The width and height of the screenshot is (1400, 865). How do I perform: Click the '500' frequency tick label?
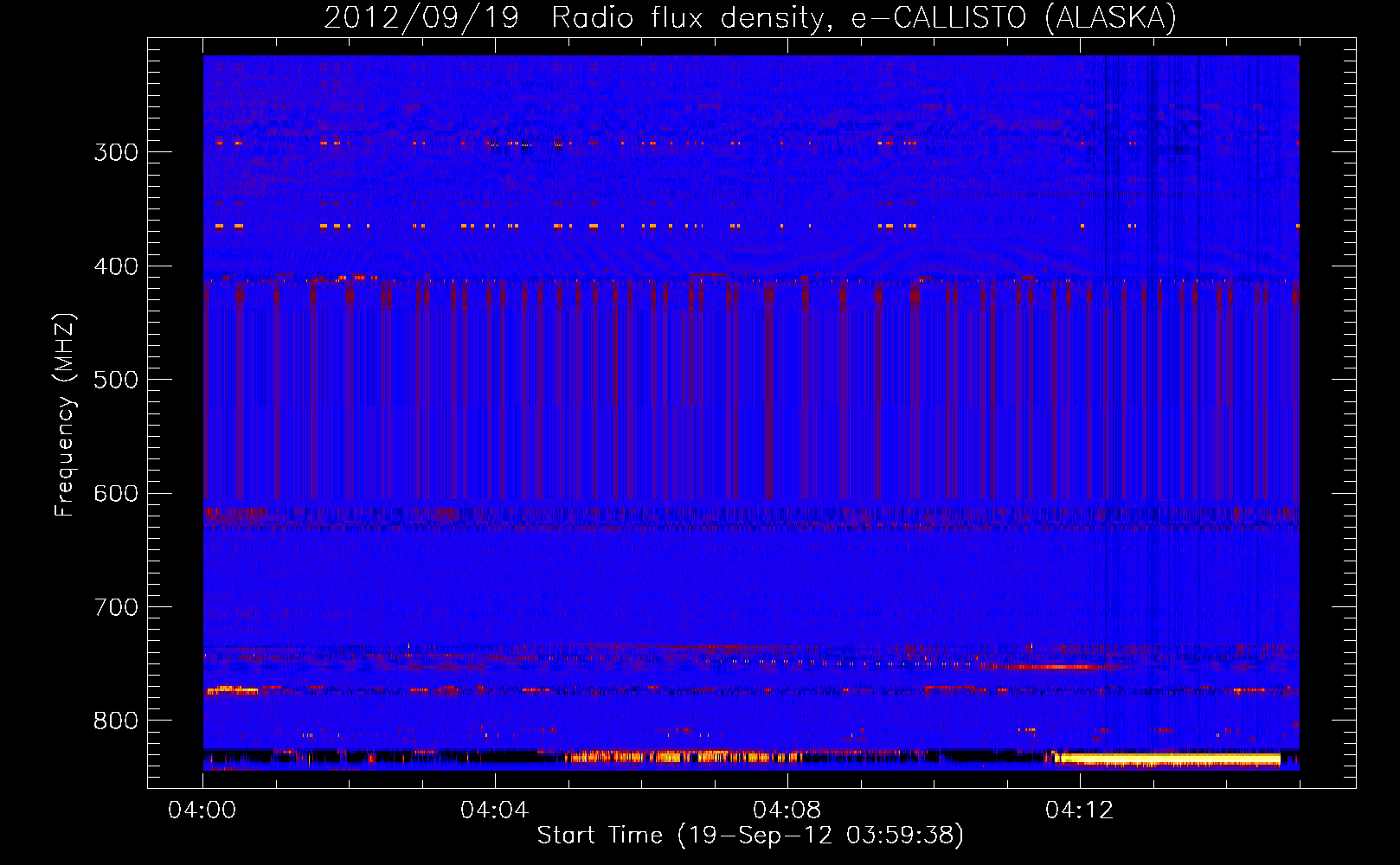[116, 380]
